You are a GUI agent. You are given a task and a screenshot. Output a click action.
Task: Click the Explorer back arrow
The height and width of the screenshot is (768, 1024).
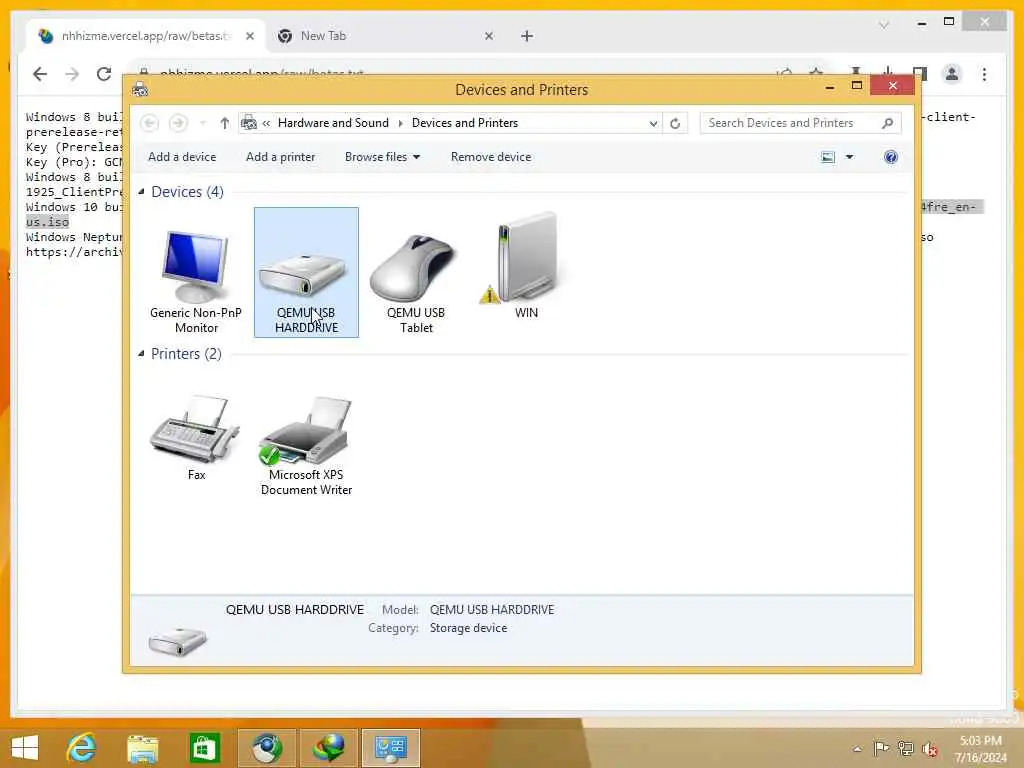point(150,123)
